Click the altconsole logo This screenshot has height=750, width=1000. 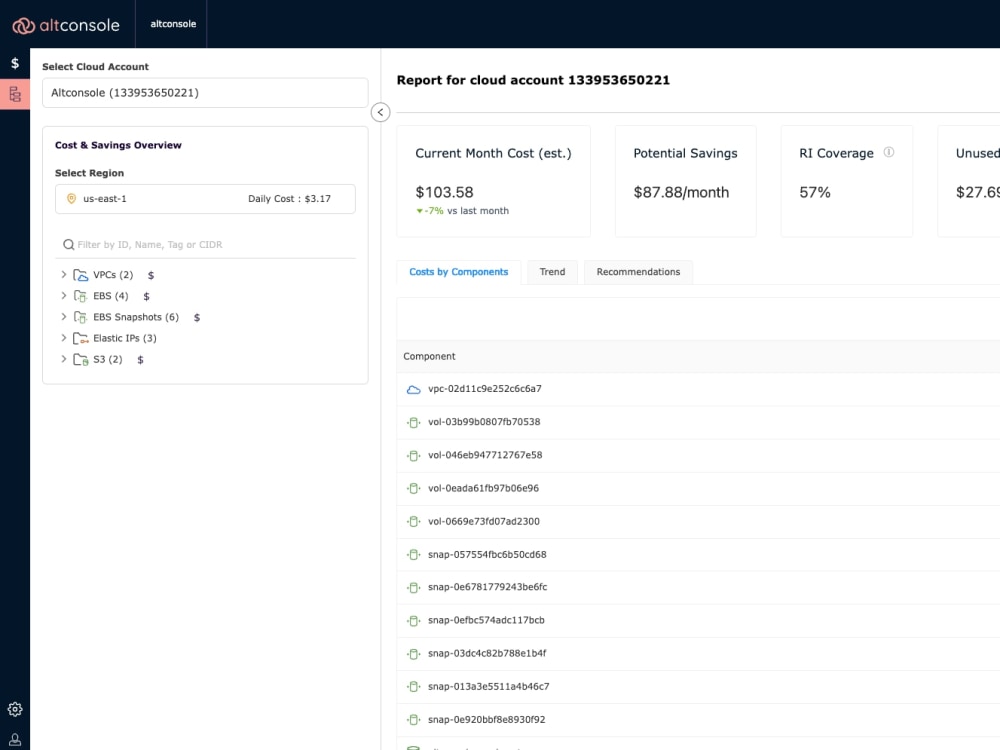point(66,25)
